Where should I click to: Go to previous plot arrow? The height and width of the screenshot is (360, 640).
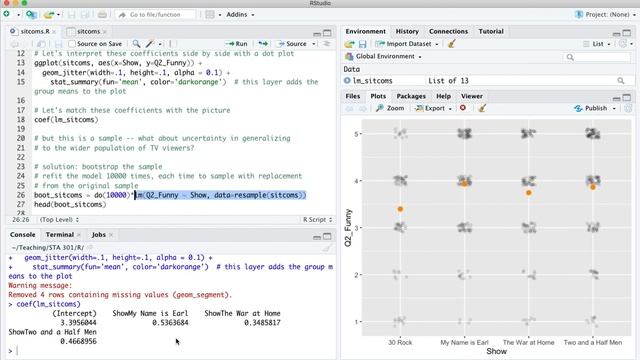[x=349, y=108]
